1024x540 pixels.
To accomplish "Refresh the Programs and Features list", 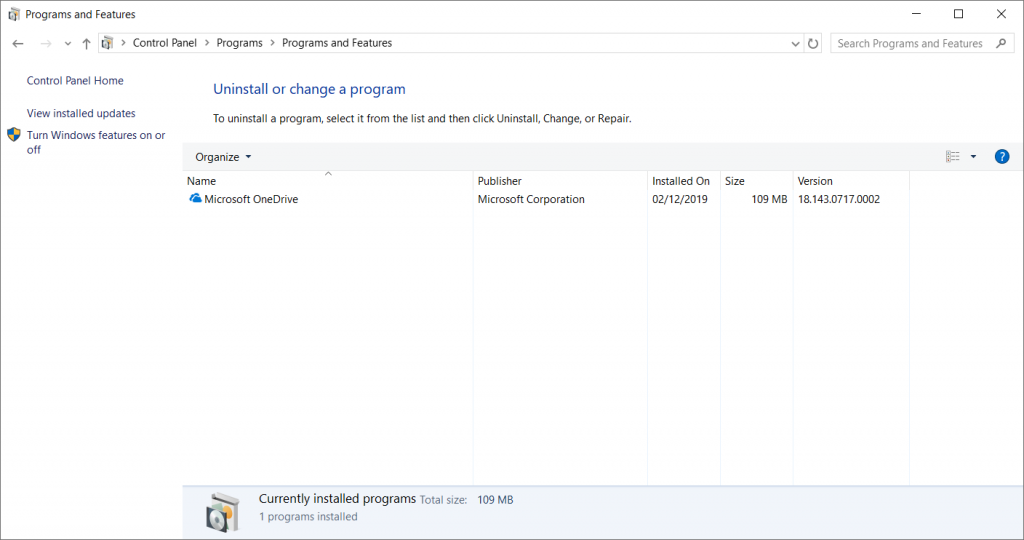I will point(813,43).
